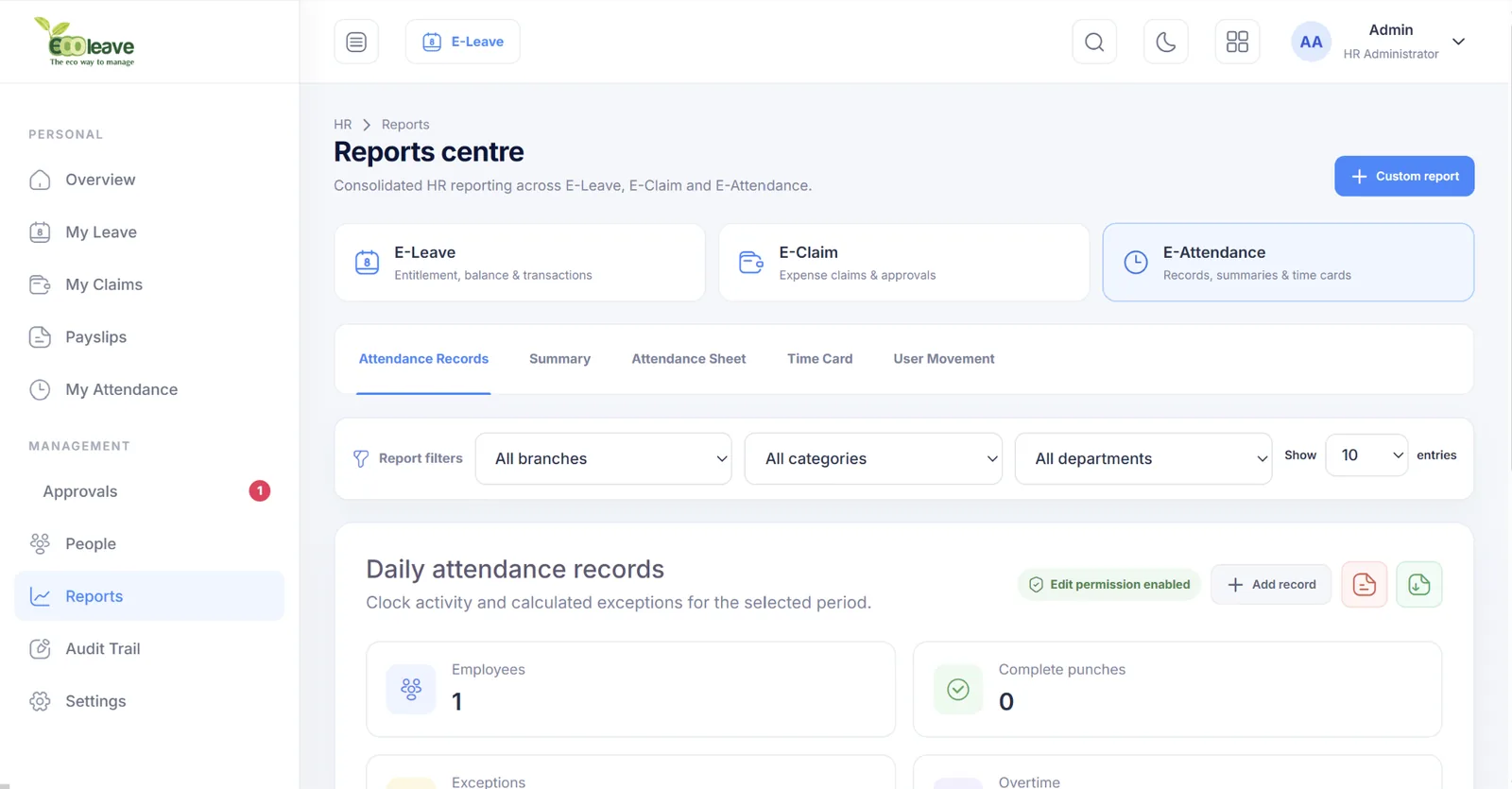Click the My Leave calendar icon
Viewport: 1512px width, 789px height.
[x=40, y=232]
